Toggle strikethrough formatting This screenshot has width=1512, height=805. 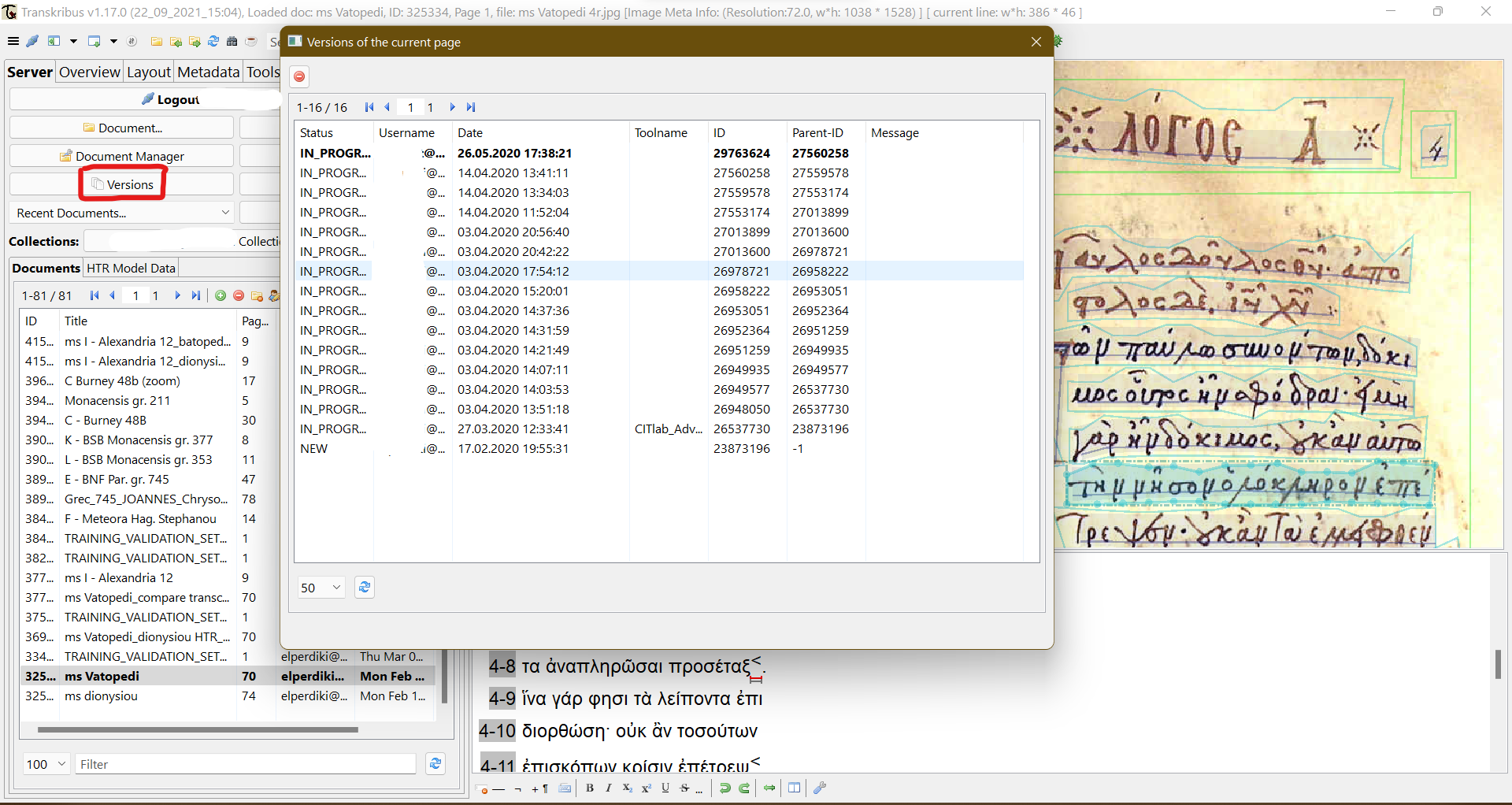[x=684, y=788]
